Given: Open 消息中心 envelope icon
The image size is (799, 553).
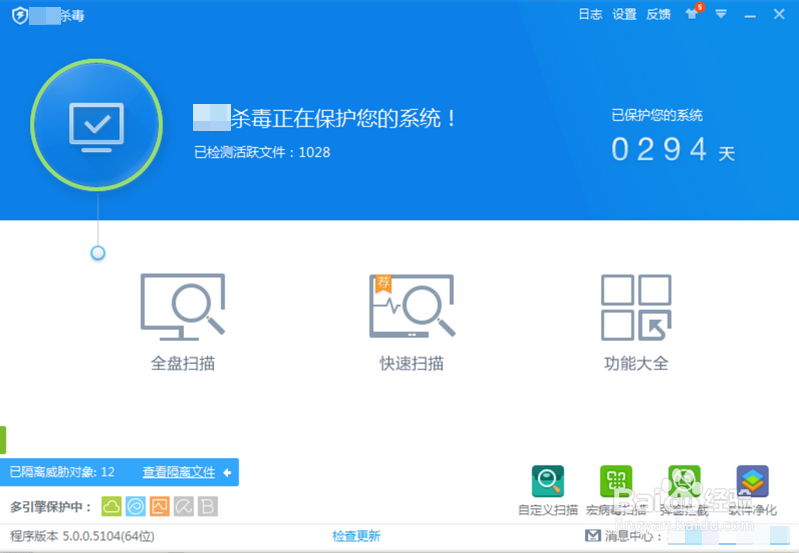Looking at the screenshot, I should point(593,536).
